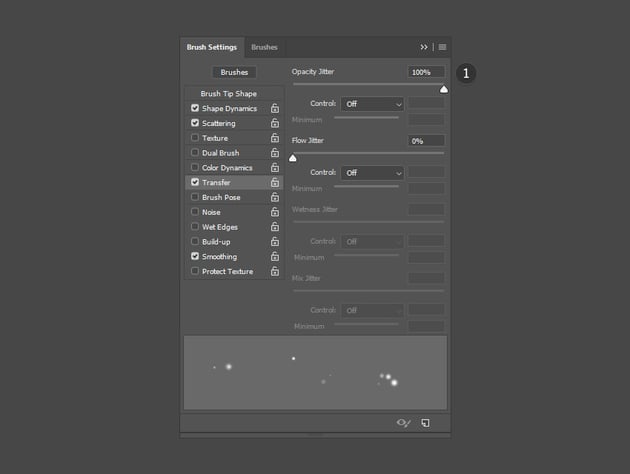
Task: Enable the Noise checkbox
Action: 195,212
